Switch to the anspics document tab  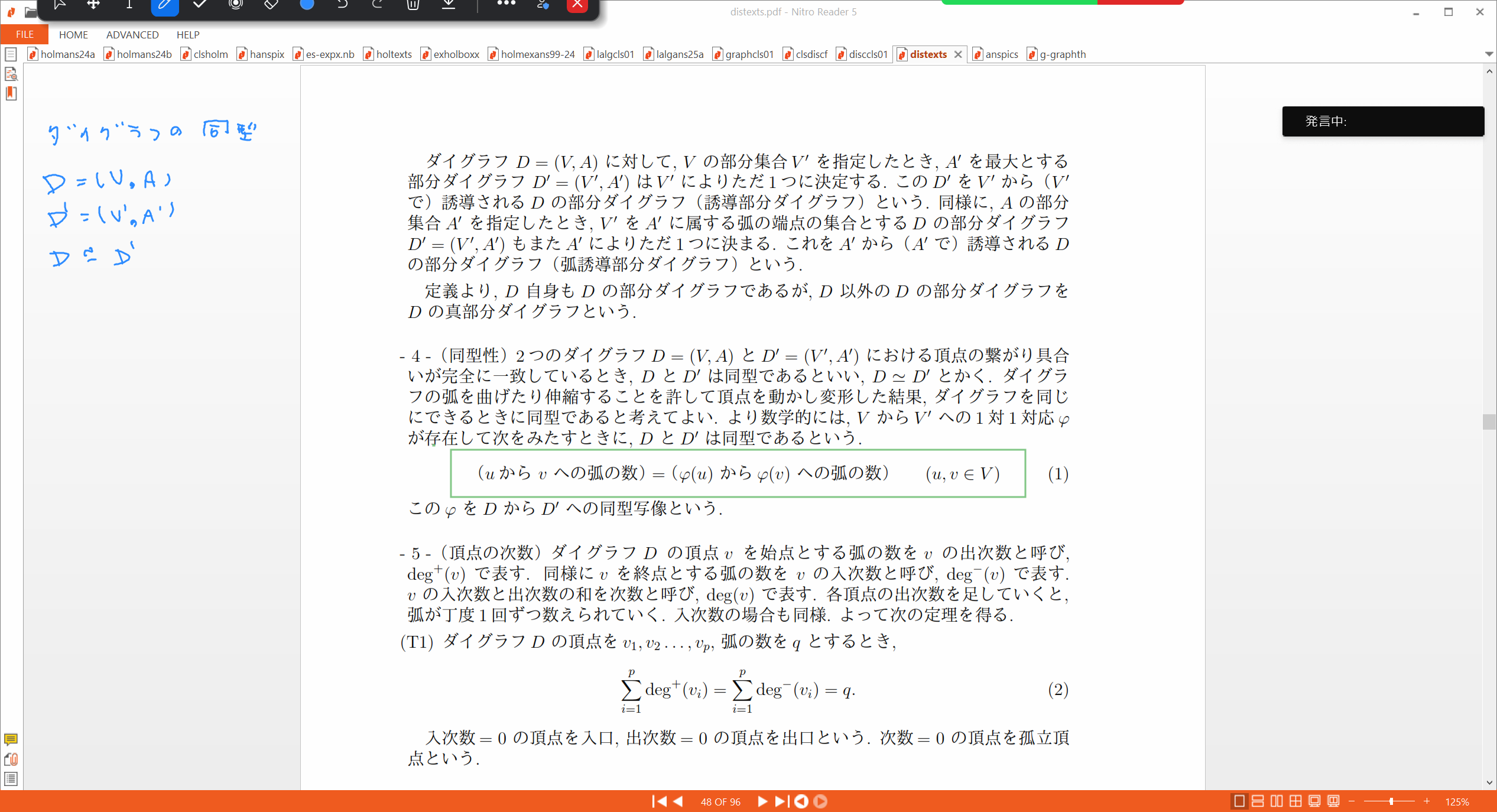click(x=996, y=54)
